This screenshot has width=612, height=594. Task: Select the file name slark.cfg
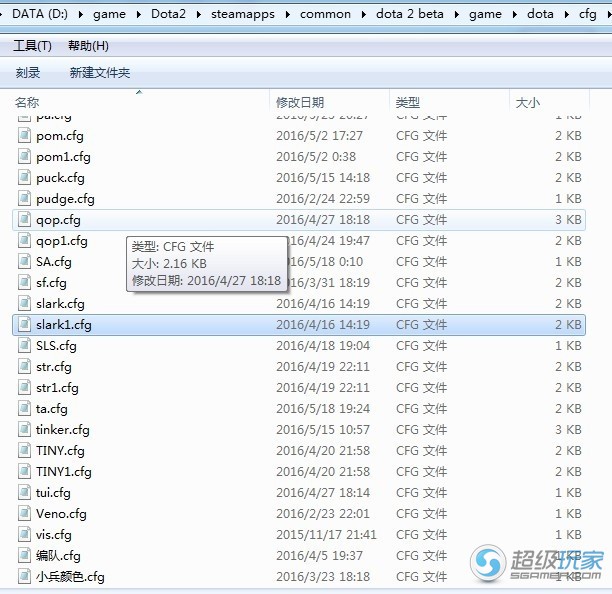60,304
